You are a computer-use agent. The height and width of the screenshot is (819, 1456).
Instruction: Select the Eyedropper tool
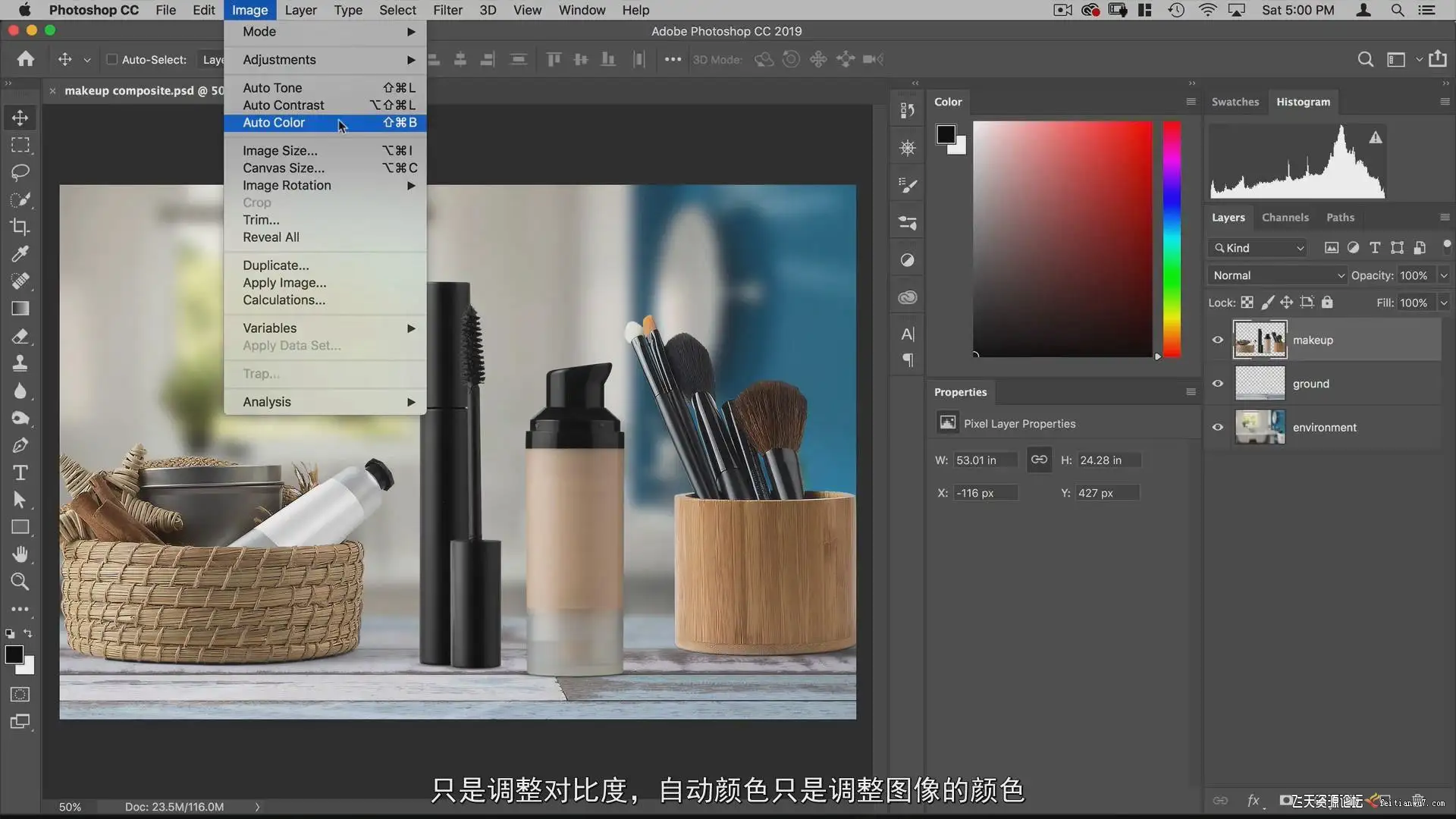pyautogui.click(x=20, y=253)
